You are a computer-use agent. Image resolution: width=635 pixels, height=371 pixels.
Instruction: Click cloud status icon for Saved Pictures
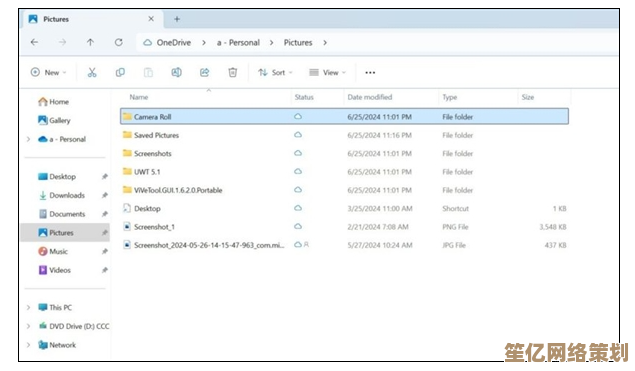tap(298, 135)
